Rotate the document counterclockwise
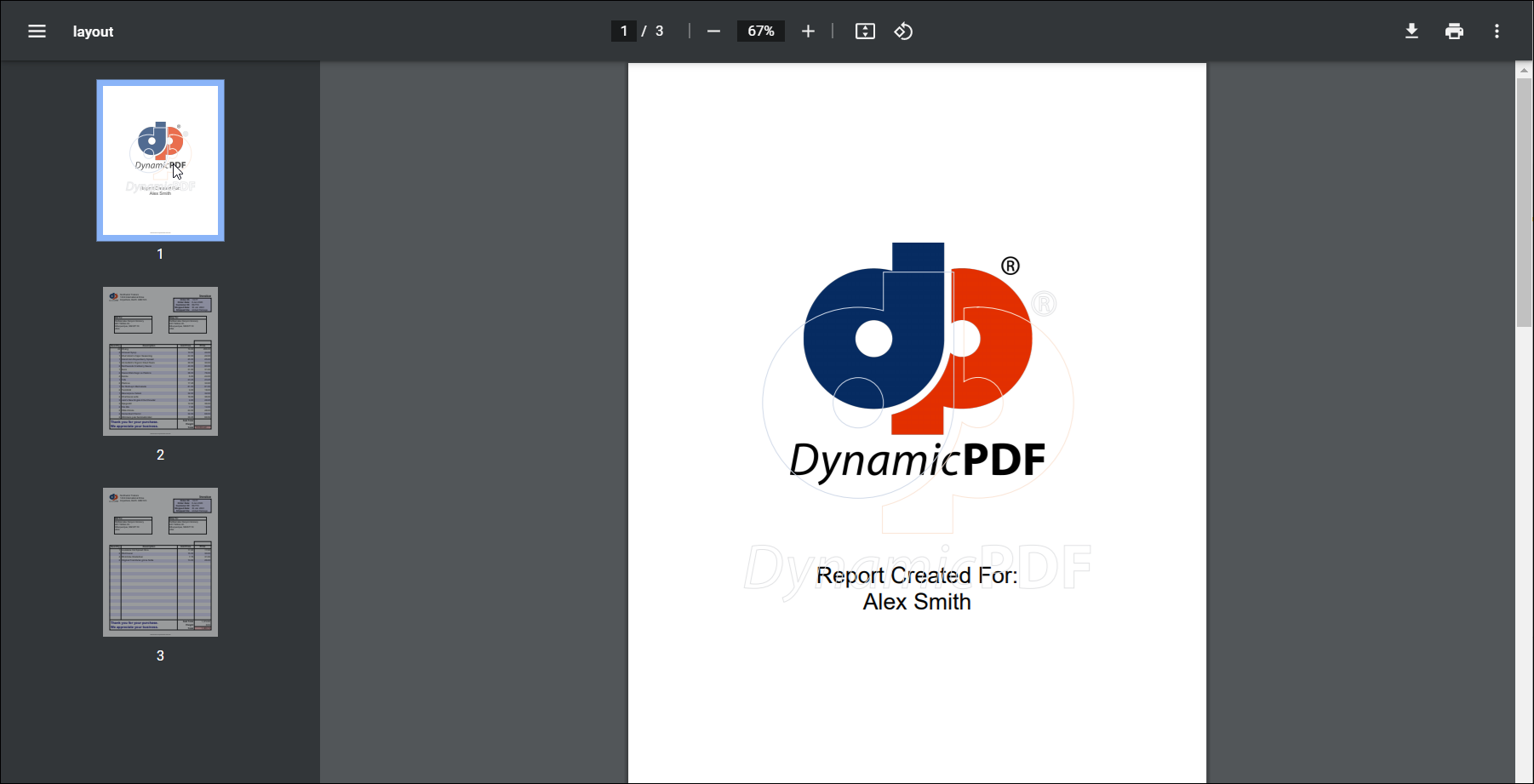The height and width of the screenshot is (784, 1534). tap(903, 31)
